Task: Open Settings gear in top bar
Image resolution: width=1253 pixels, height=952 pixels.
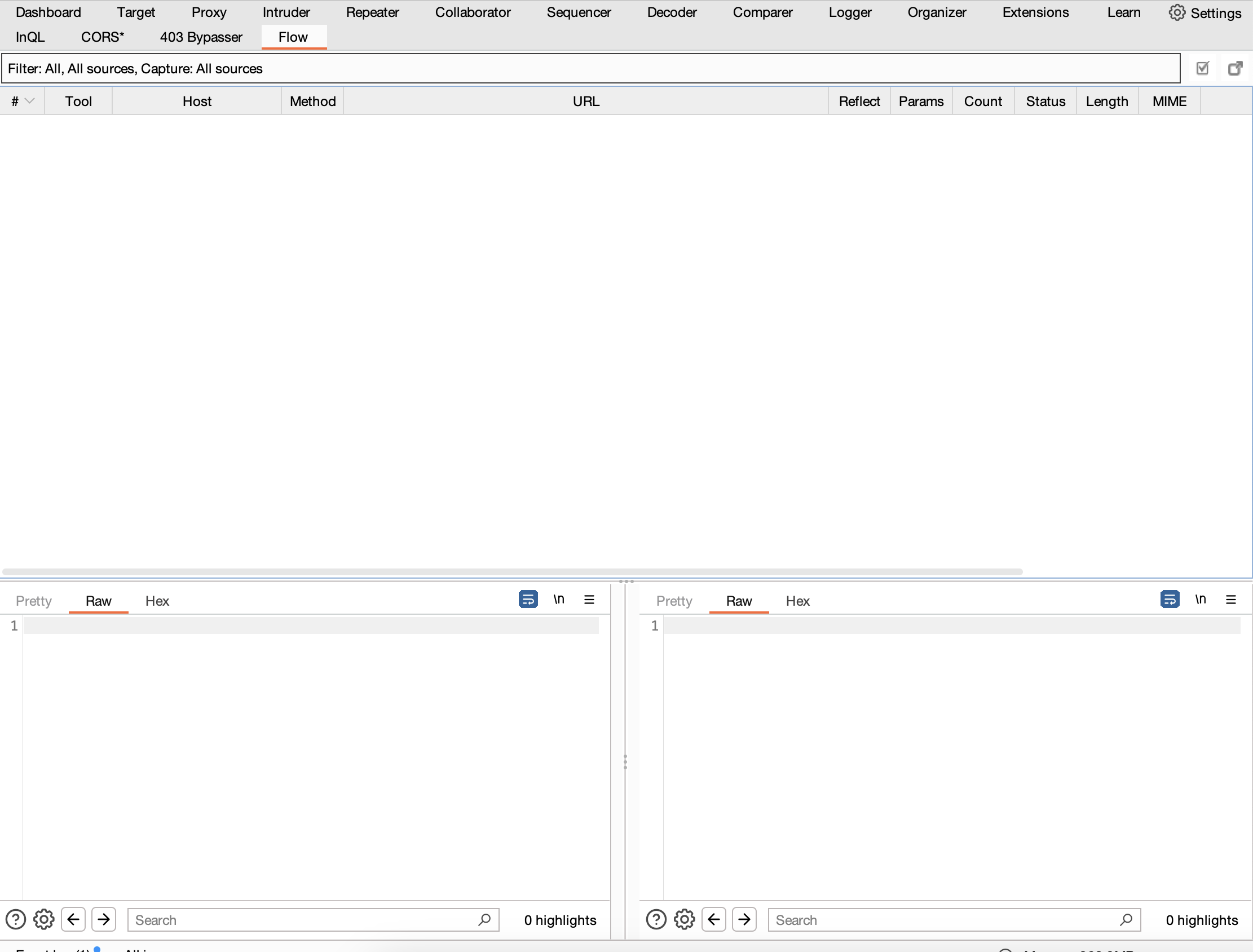Action: click(x=1205, y=12)
